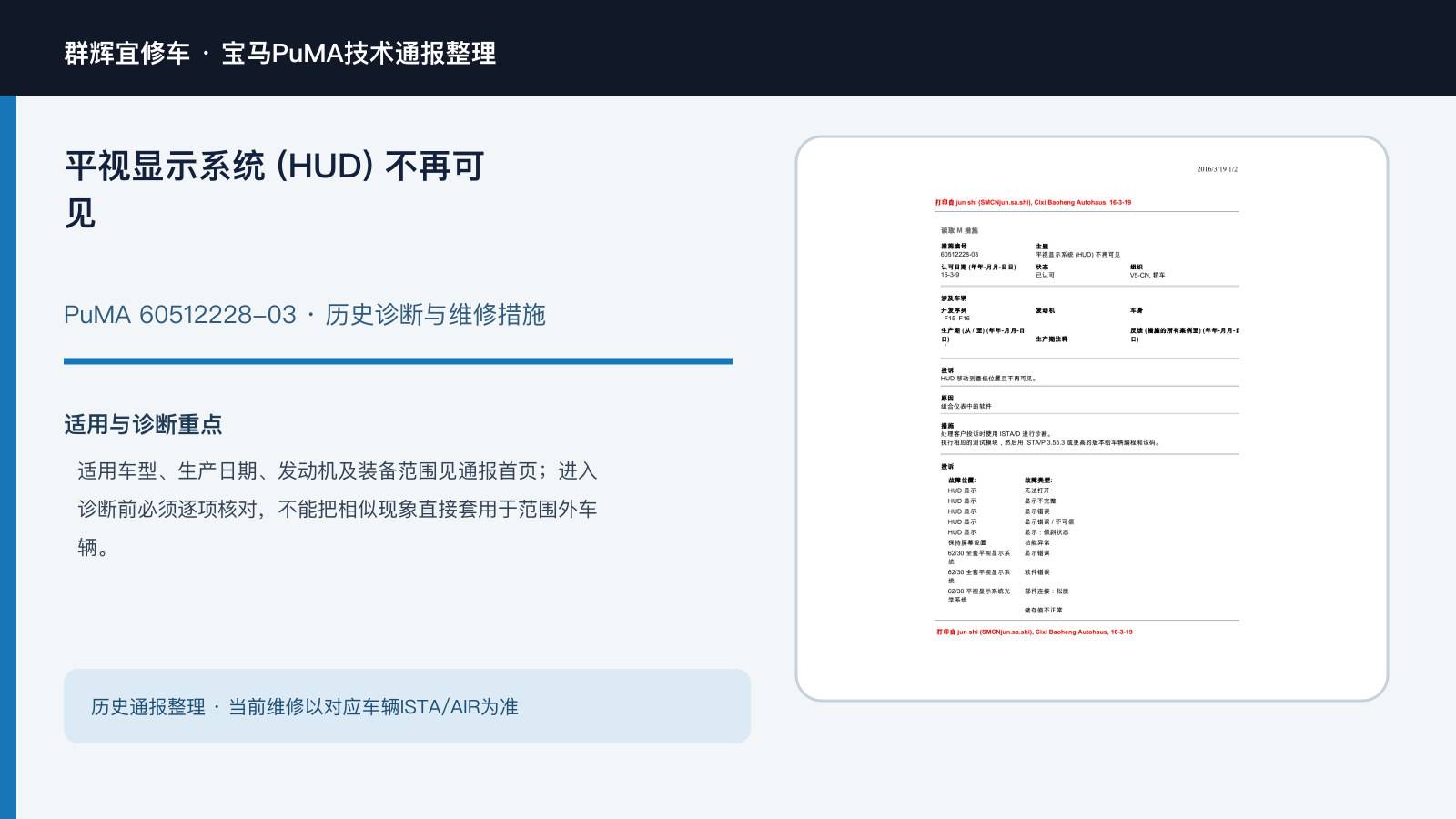1456x819 pixels.
Task: Click the 故障位置 column header in the table
Action: point(962,480)
